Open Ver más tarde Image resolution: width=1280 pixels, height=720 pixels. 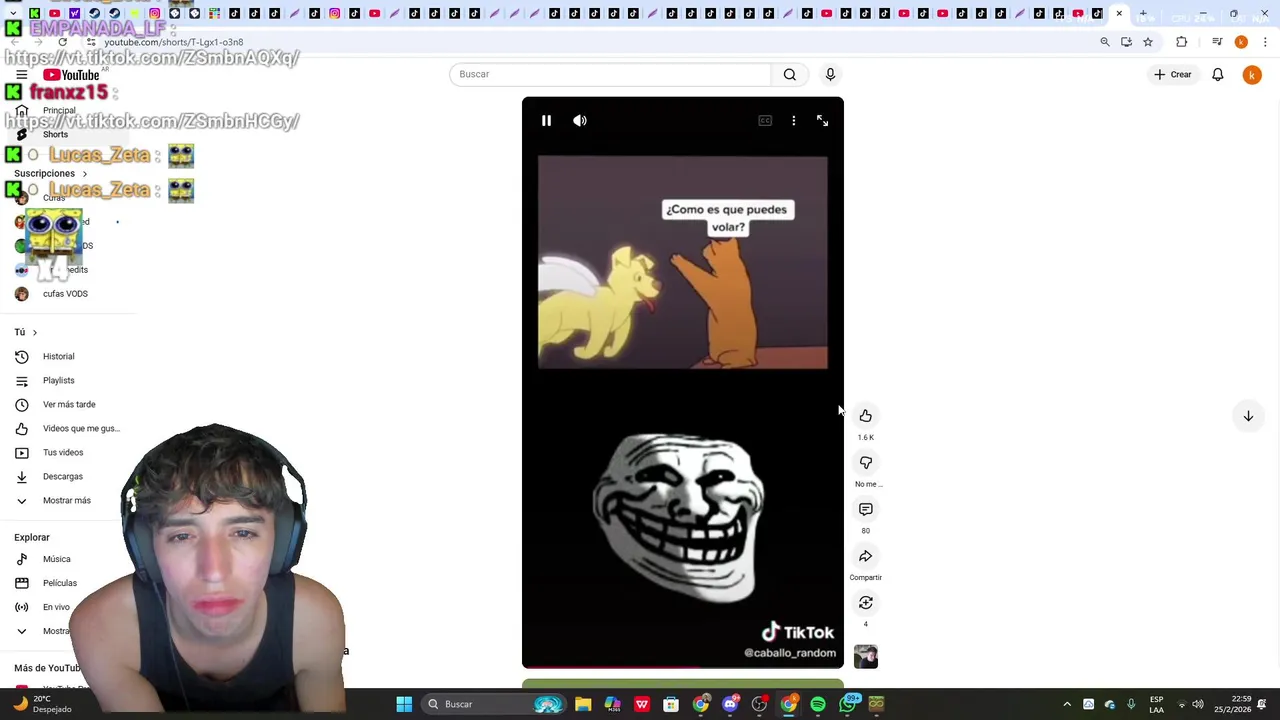pos(68,404)
